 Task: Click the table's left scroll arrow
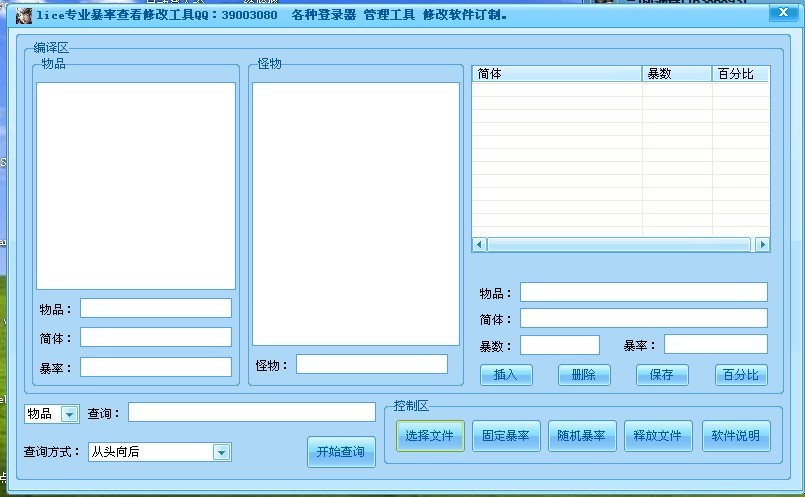click(480, 244)
